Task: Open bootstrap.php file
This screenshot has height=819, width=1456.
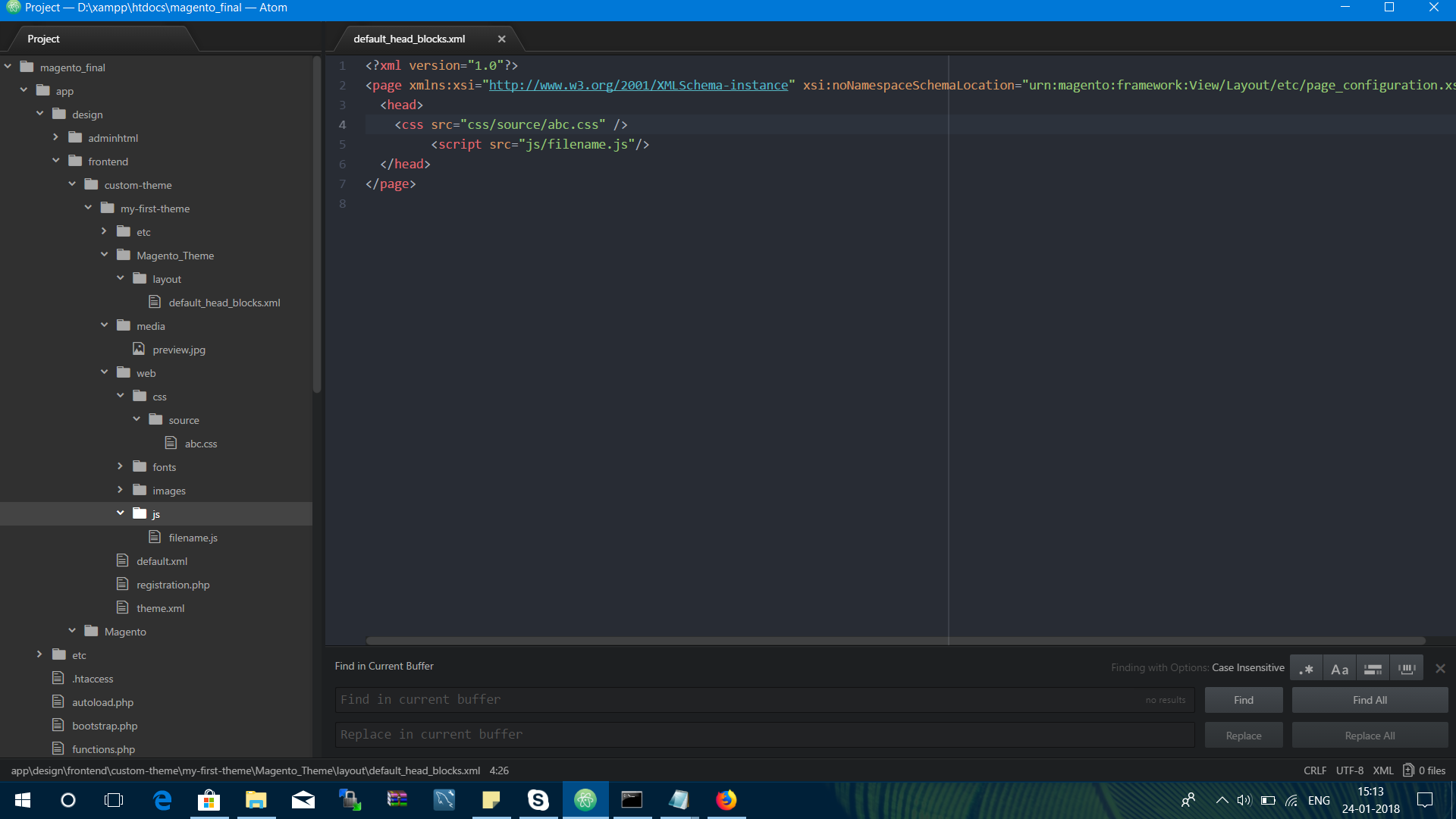Action: 105,726
